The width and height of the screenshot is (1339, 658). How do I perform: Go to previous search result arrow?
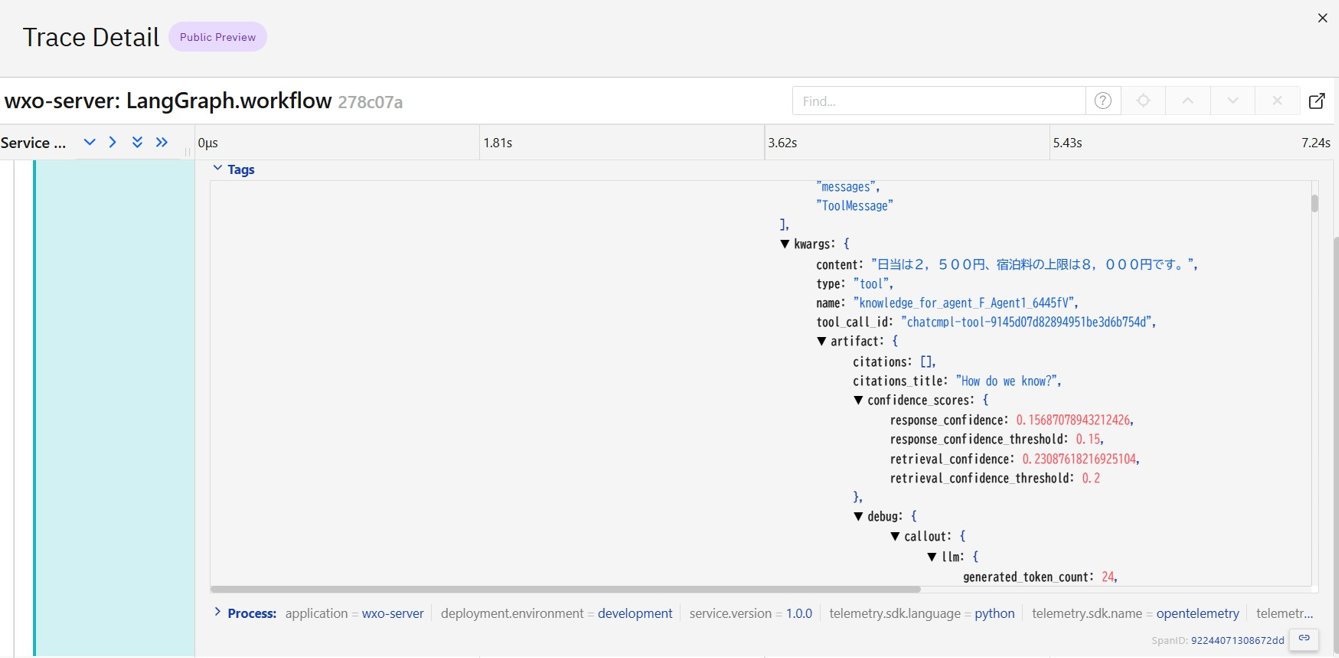tap(1188, 101)
